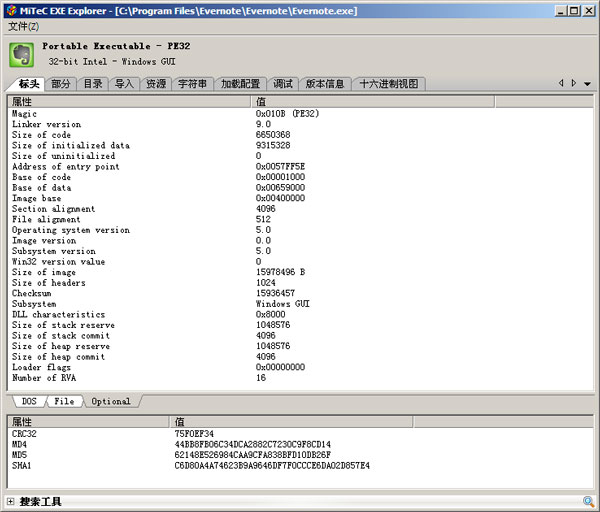Open the 资源 tab
Image resolution: width=600 pixels, height=512 pixels.
point(156,84)
